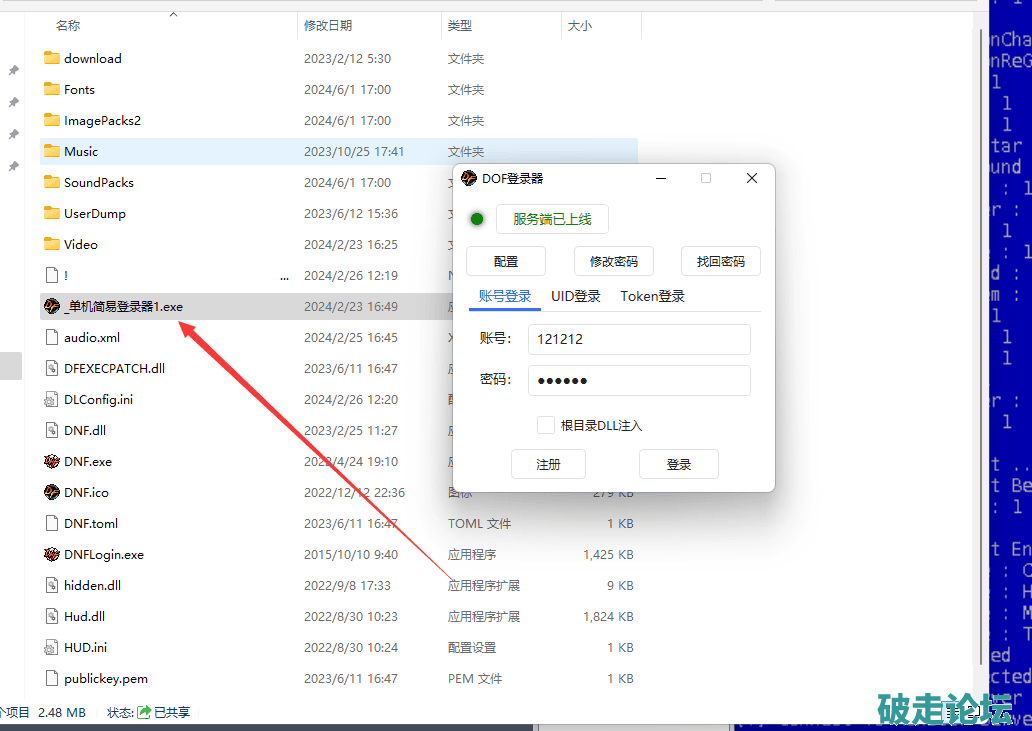Select the _单机简易登录器1.exe icon
Screen dimensions: 1032x731
pos(52,307)
